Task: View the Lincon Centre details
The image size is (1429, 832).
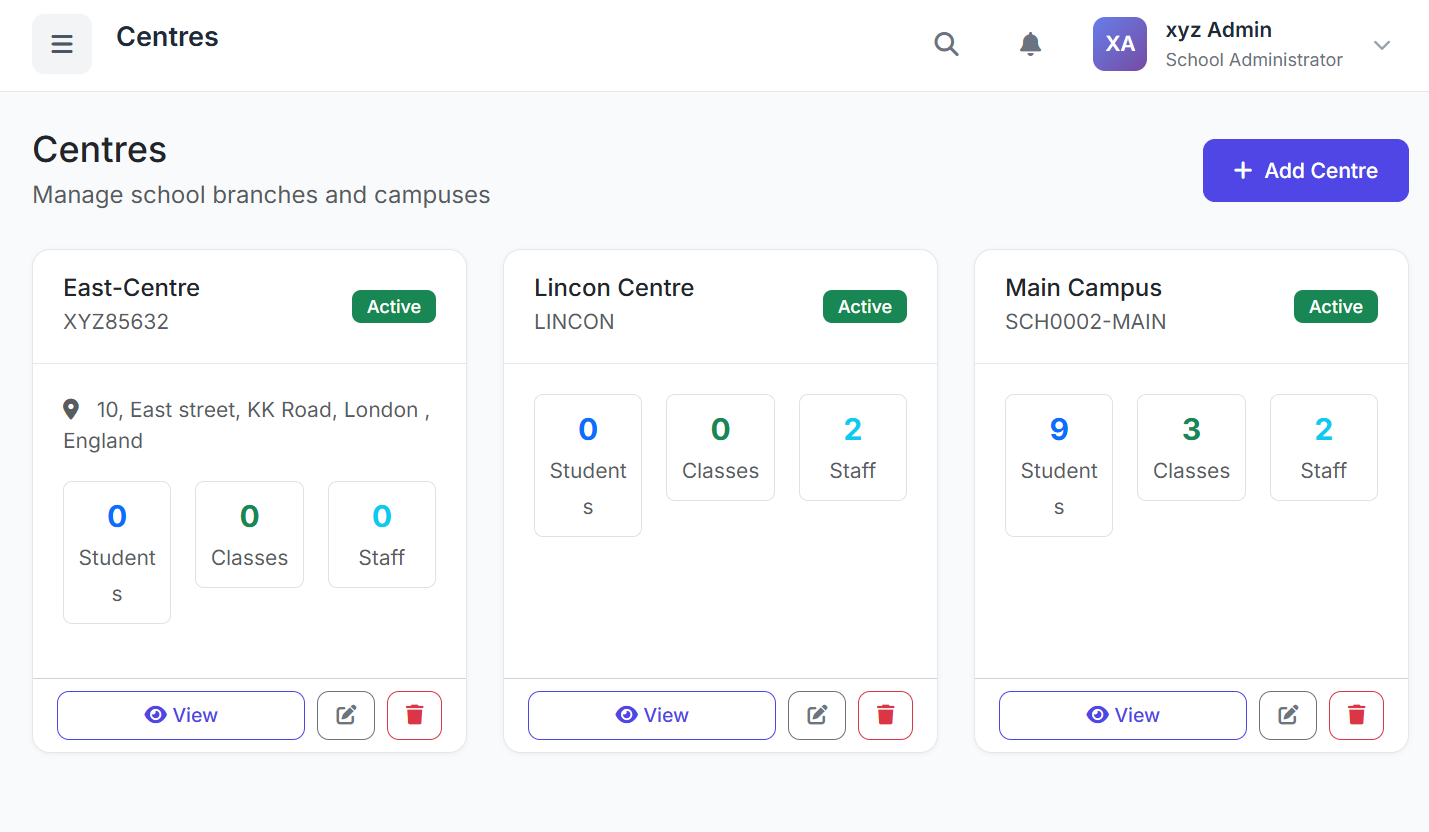Action: tap(652, 715)
